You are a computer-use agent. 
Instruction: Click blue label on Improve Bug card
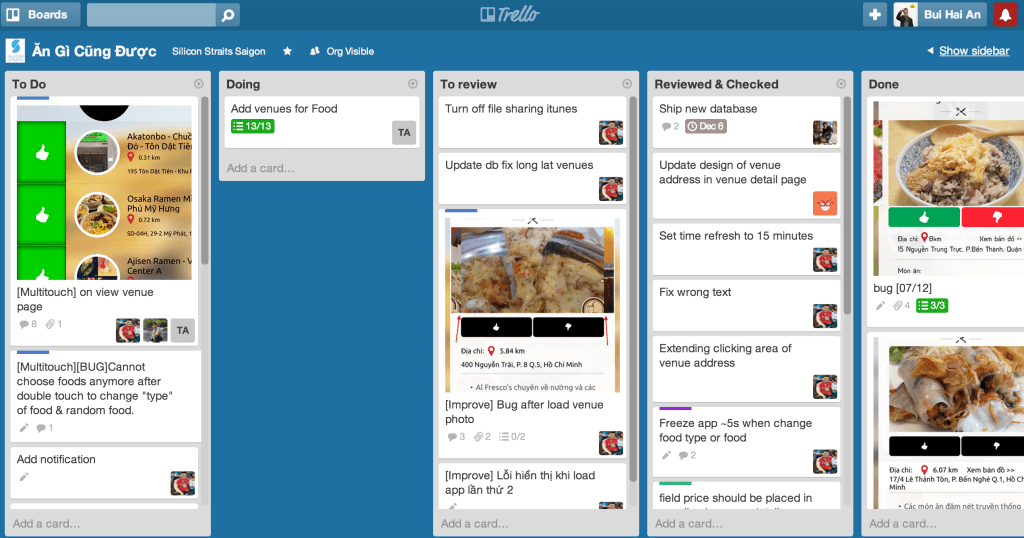(461, 211)
